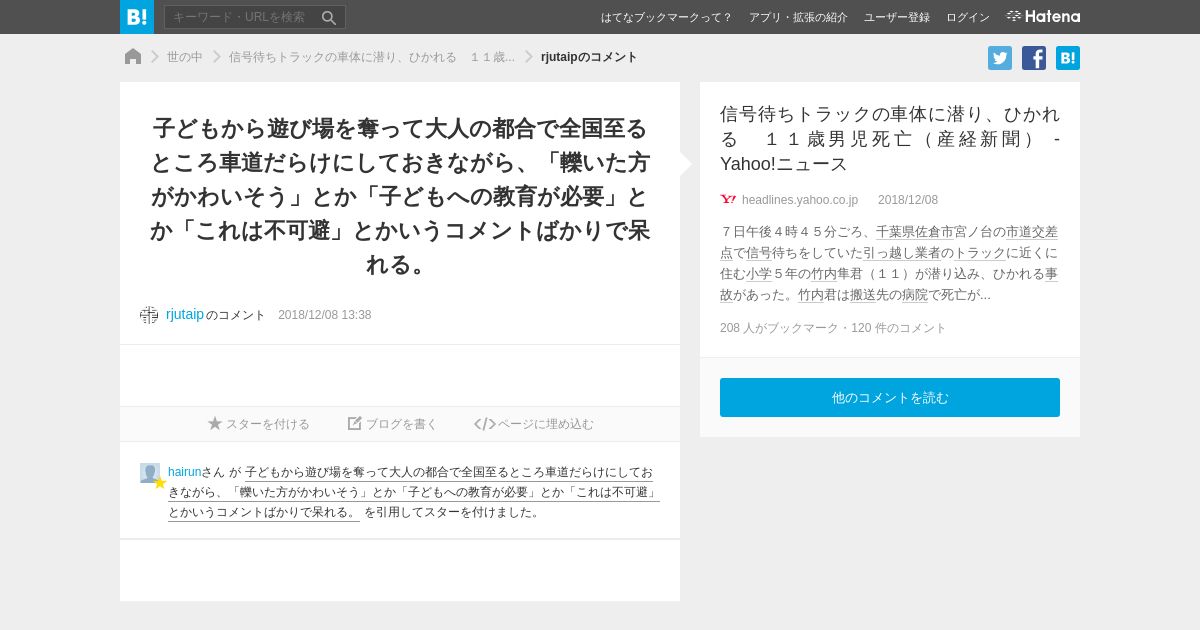Screen dimensions: 1200x630
Task: Click main comment headline text
Action: (400, 196)
